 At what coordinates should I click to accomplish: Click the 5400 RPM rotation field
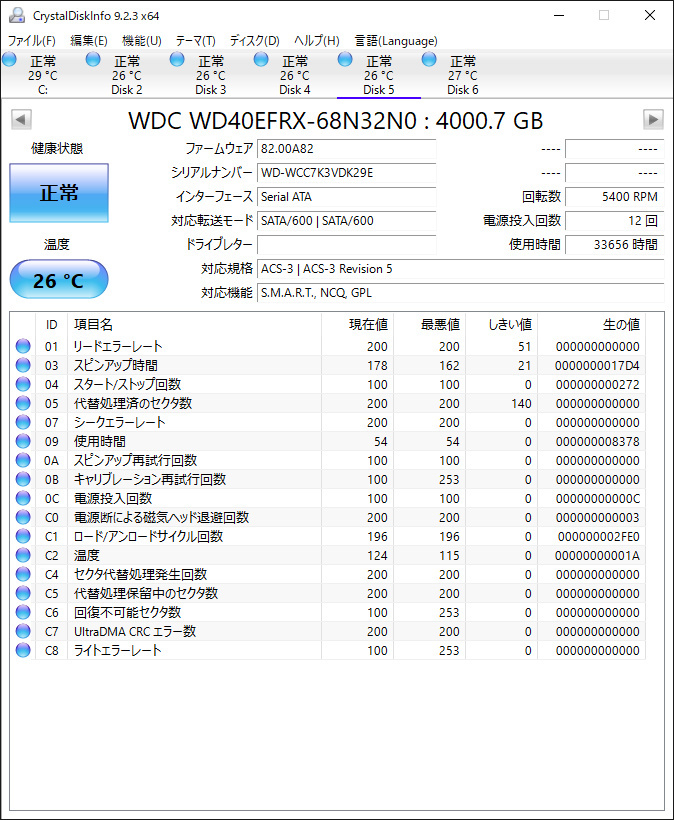click(x=615, y=197)
